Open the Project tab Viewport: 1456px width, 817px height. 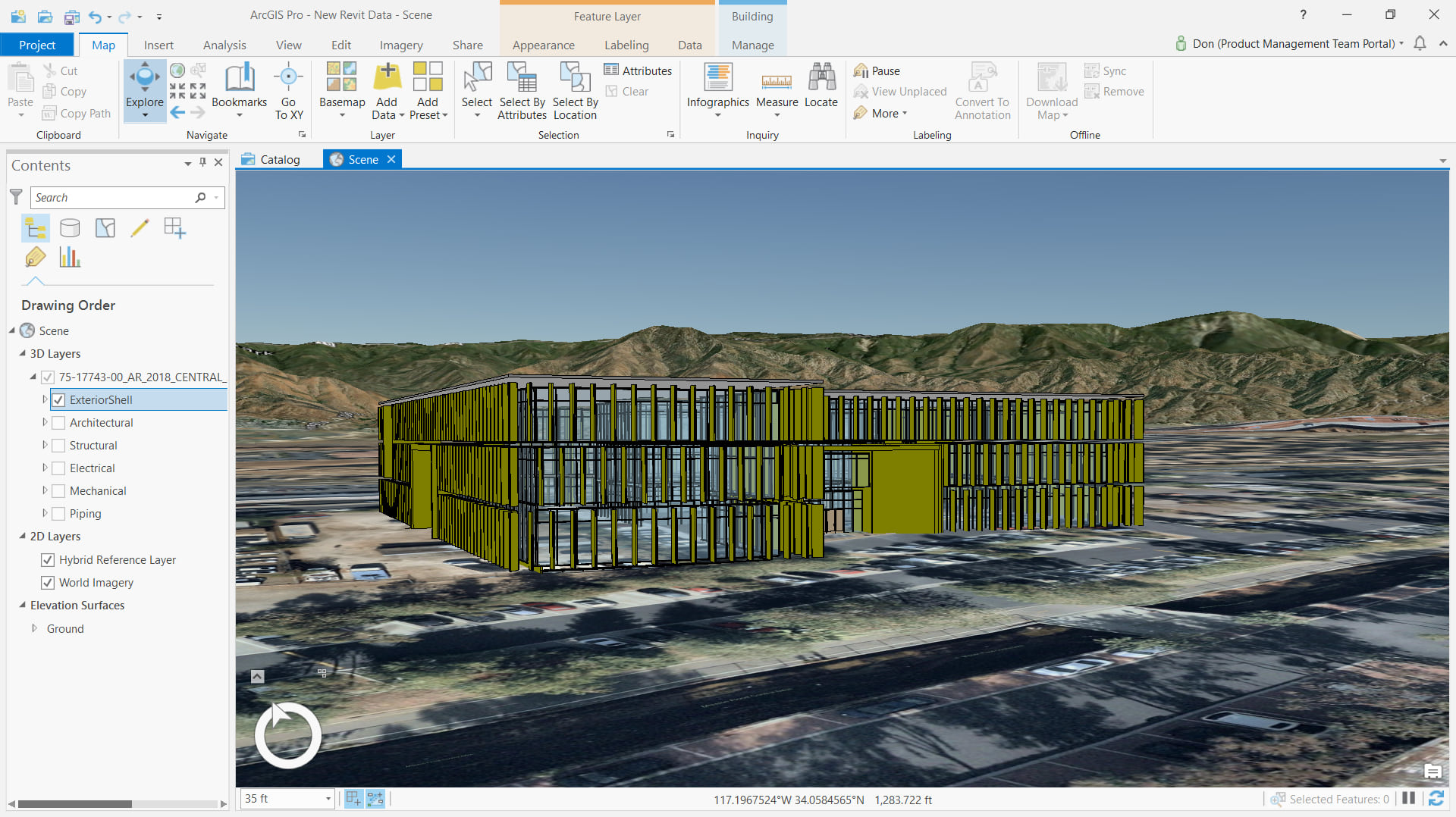pos(37,45)
